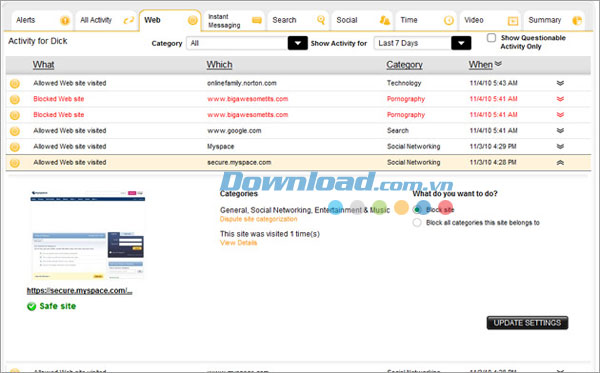Click the arrows icon on All Activity tab
This screenshot has width=600, height=373.
pyautogui.click(x=129, y=20)
